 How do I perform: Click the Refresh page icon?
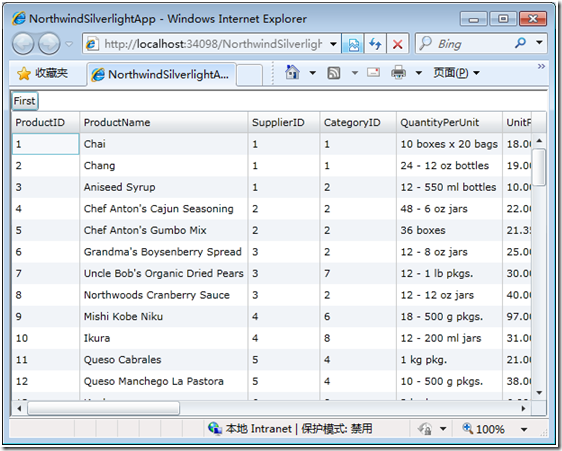(x=375, y=44)
